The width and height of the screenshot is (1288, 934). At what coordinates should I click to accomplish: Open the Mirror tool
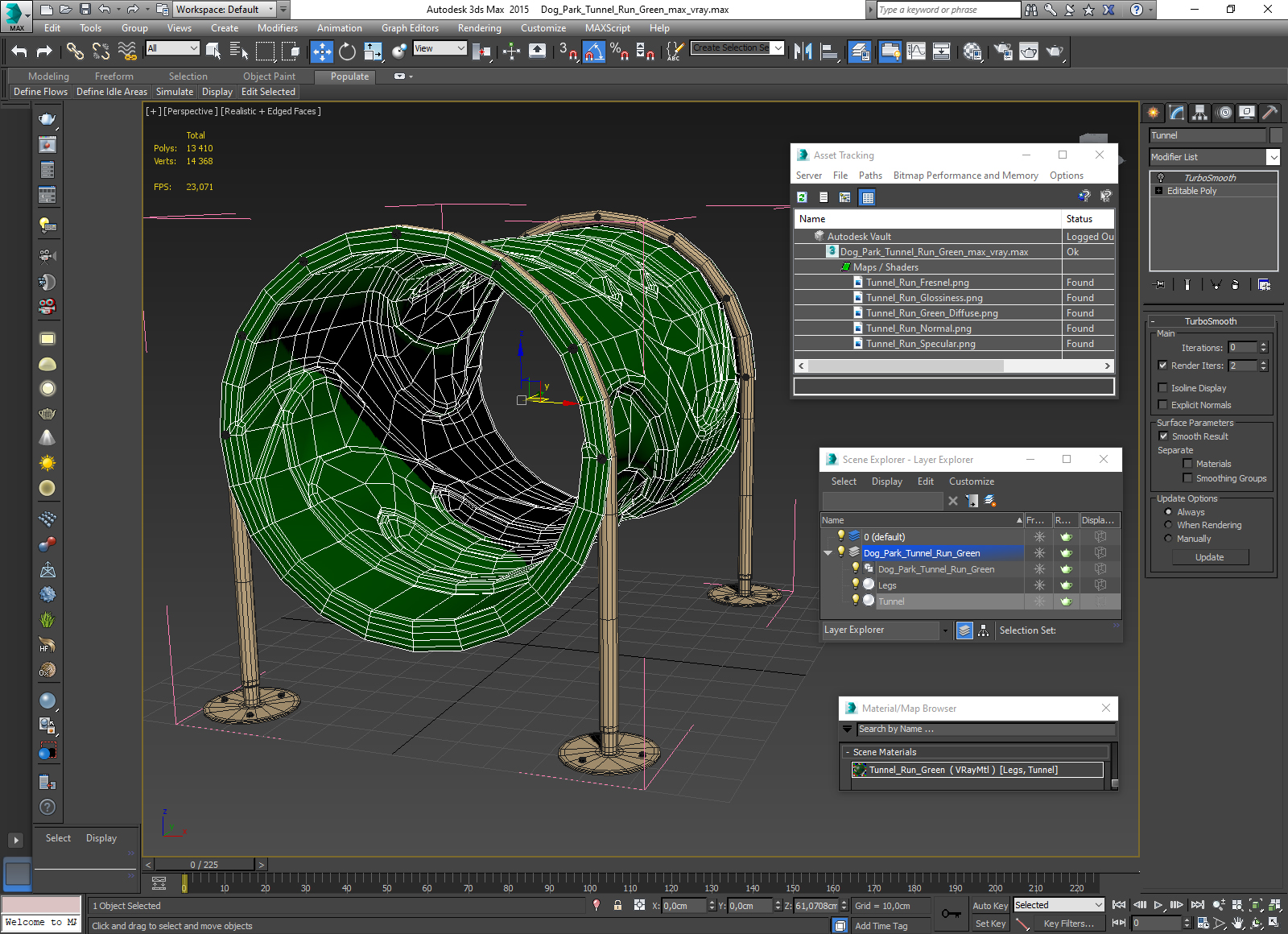(803, 52)
